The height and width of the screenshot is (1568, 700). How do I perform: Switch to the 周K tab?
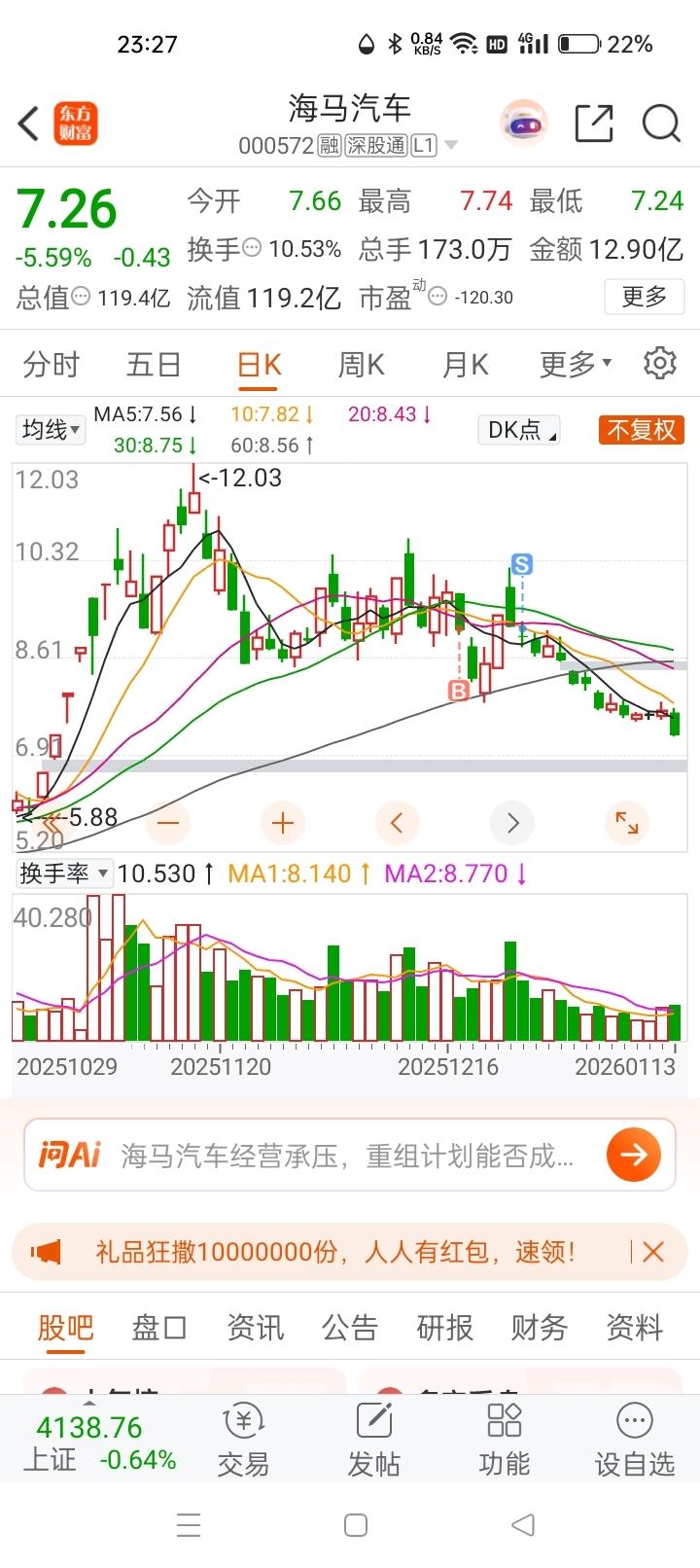pyautogui.click(x=361, y=364)
